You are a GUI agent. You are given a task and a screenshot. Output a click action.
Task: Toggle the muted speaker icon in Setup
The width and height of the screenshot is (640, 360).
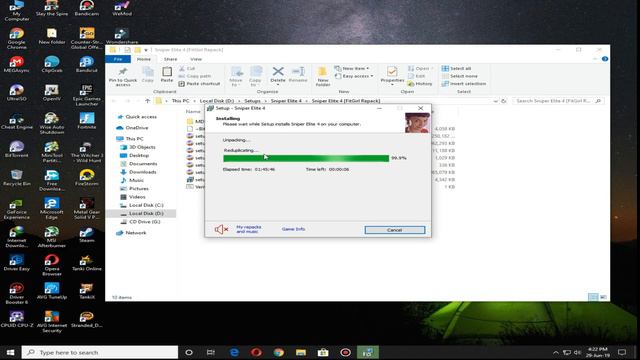pyautogui.click(x=221, y=229)
